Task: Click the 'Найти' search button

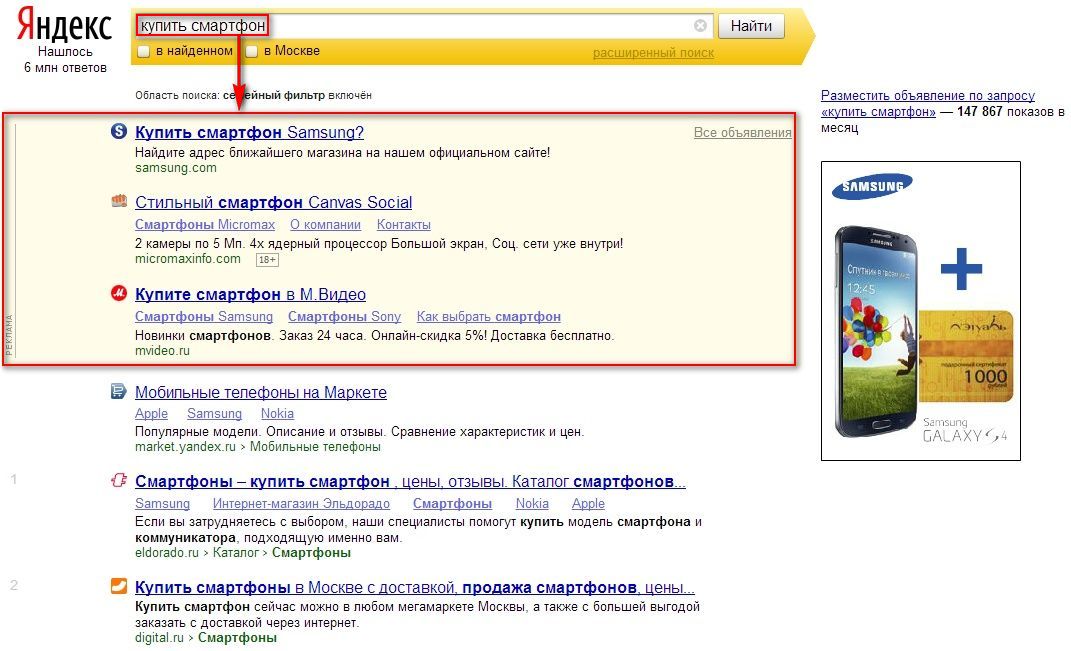Action: pyautogui.click(x=751, y=26)
